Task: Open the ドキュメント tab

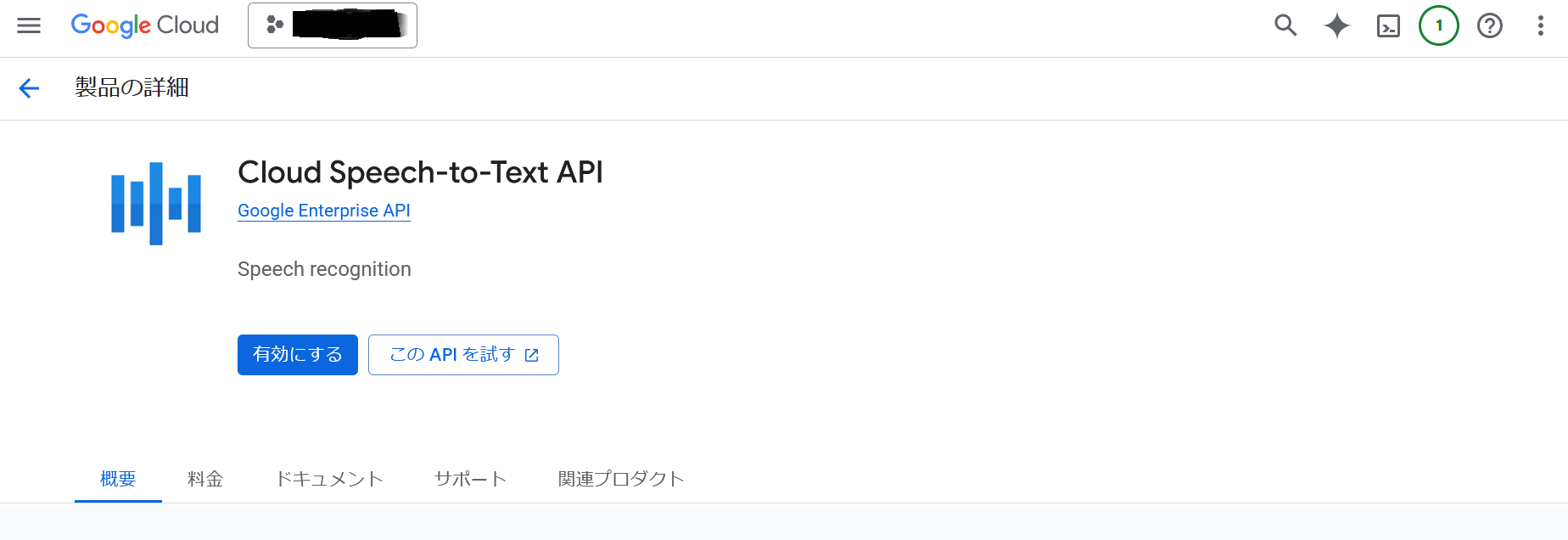Action: point(329,479)
